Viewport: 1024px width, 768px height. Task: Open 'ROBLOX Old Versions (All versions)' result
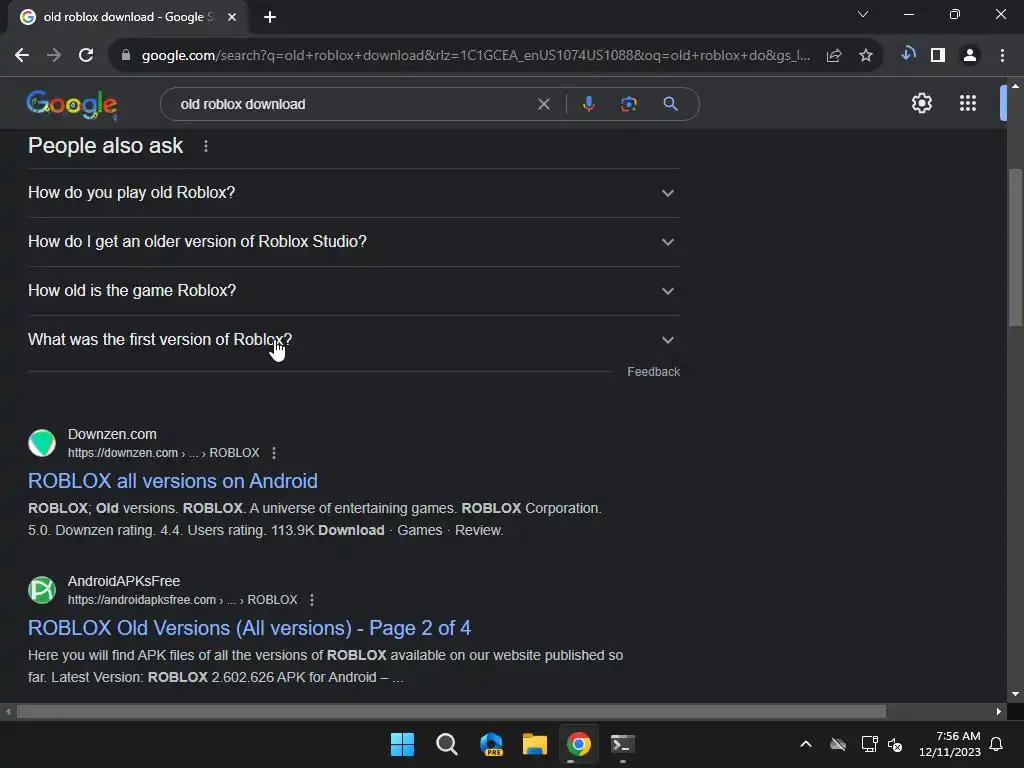click(249, 628)
